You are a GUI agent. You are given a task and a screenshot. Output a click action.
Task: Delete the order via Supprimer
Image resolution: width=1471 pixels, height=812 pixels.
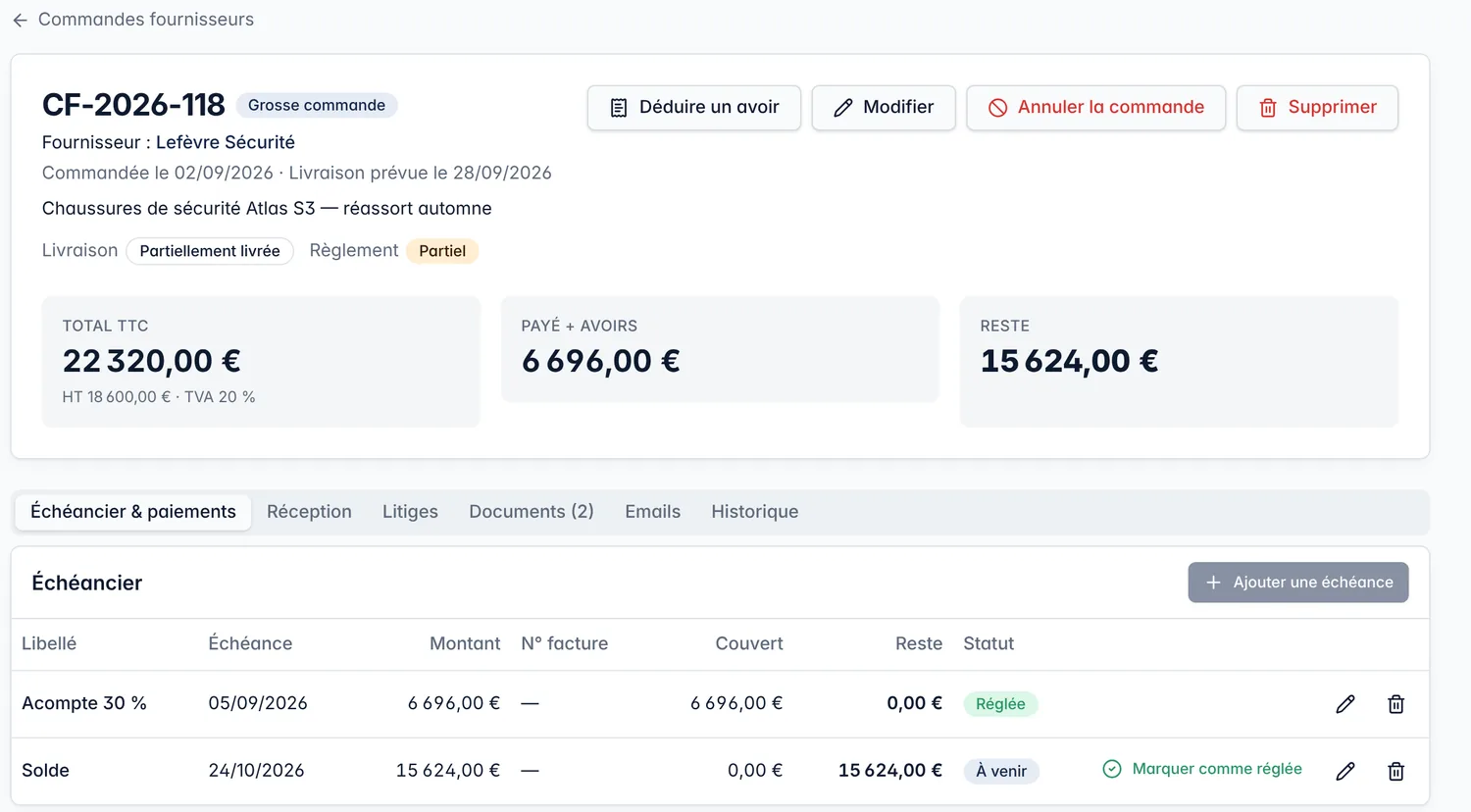tap(1317, 108)
